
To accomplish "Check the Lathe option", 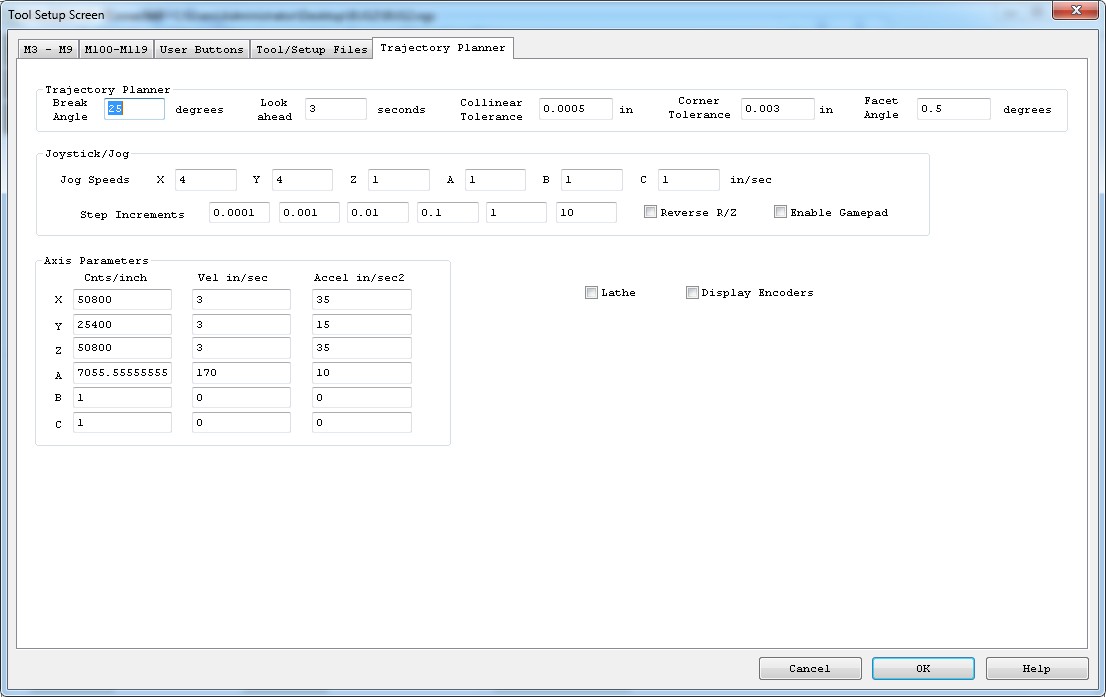I will coord(592,293).
